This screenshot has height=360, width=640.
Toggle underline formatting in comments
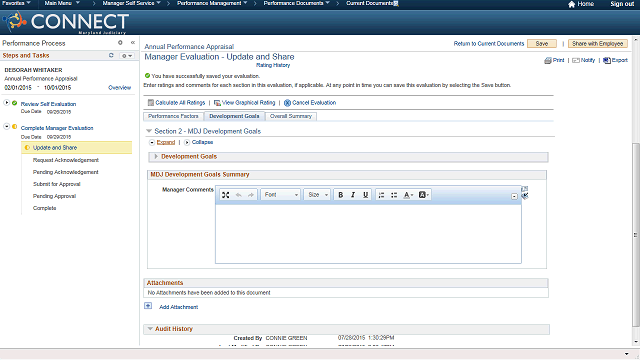click(x=366, y=195)
